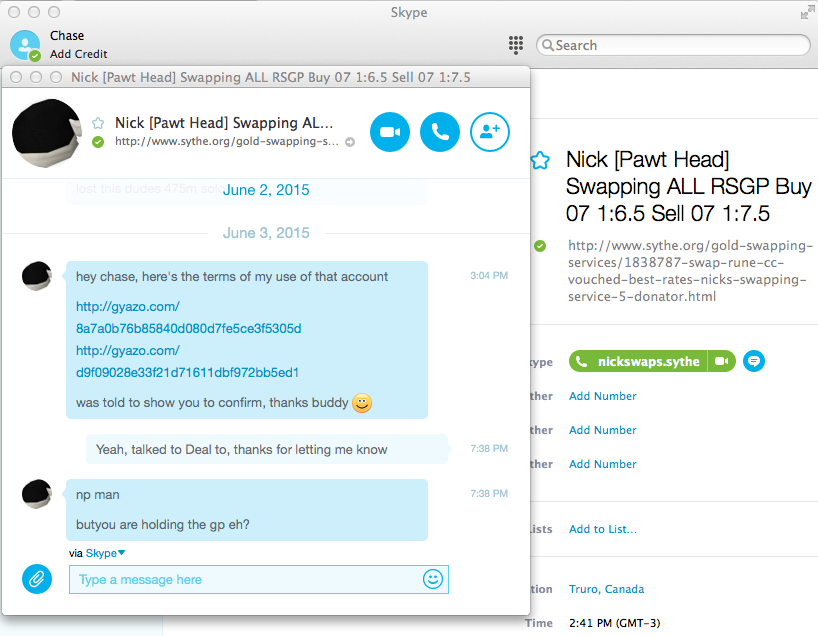Click the 'was told to show you' text
Image resolution: width=818 pixels, height=636 pixels.
click(x=212, y=403)
